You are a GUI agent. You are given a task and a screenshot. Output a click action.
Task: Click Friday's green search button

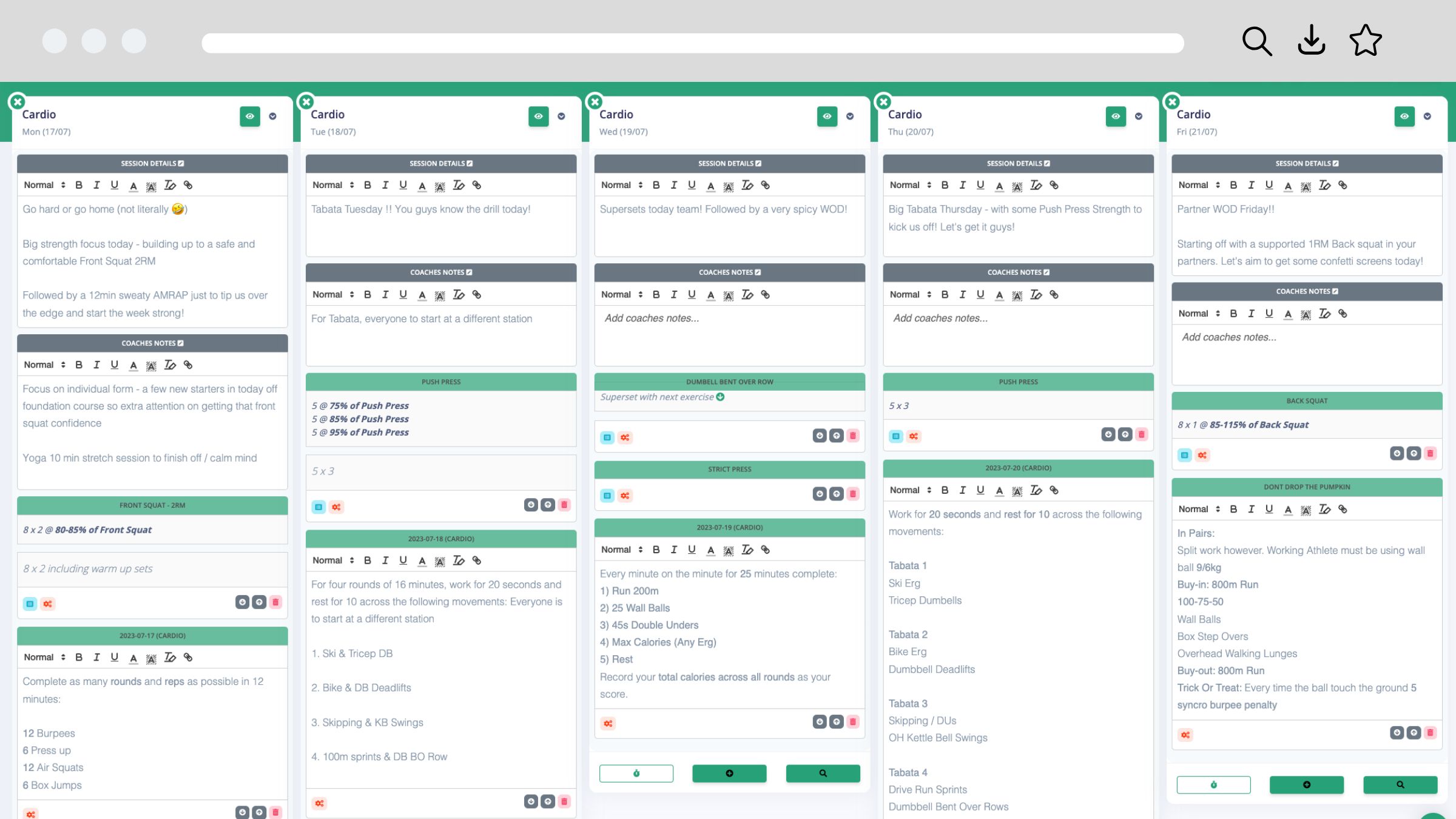point(1400,784)
